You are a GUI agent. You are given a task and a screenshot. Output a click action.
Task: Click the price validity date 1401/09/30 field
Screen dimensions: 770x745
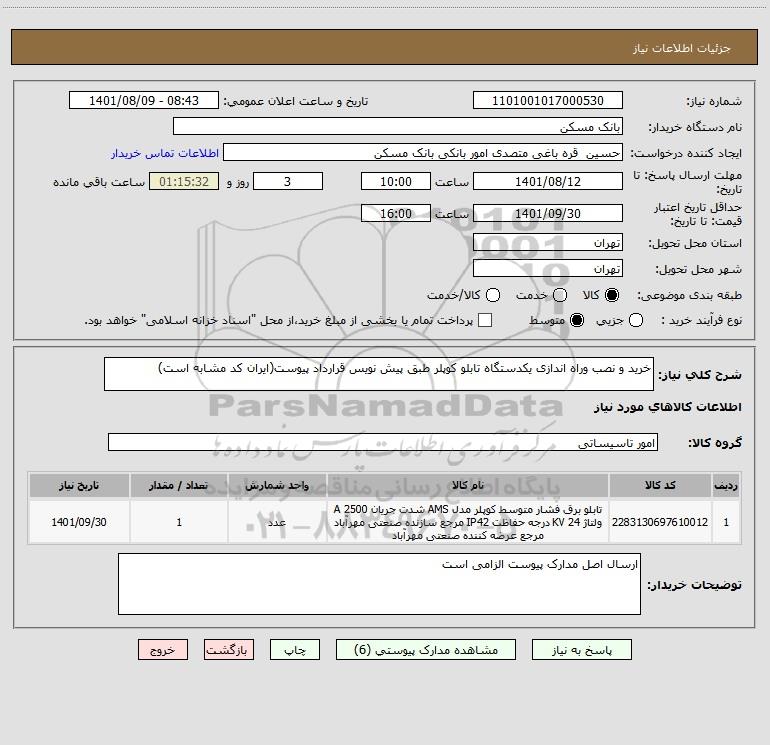[x=548, y=213]
